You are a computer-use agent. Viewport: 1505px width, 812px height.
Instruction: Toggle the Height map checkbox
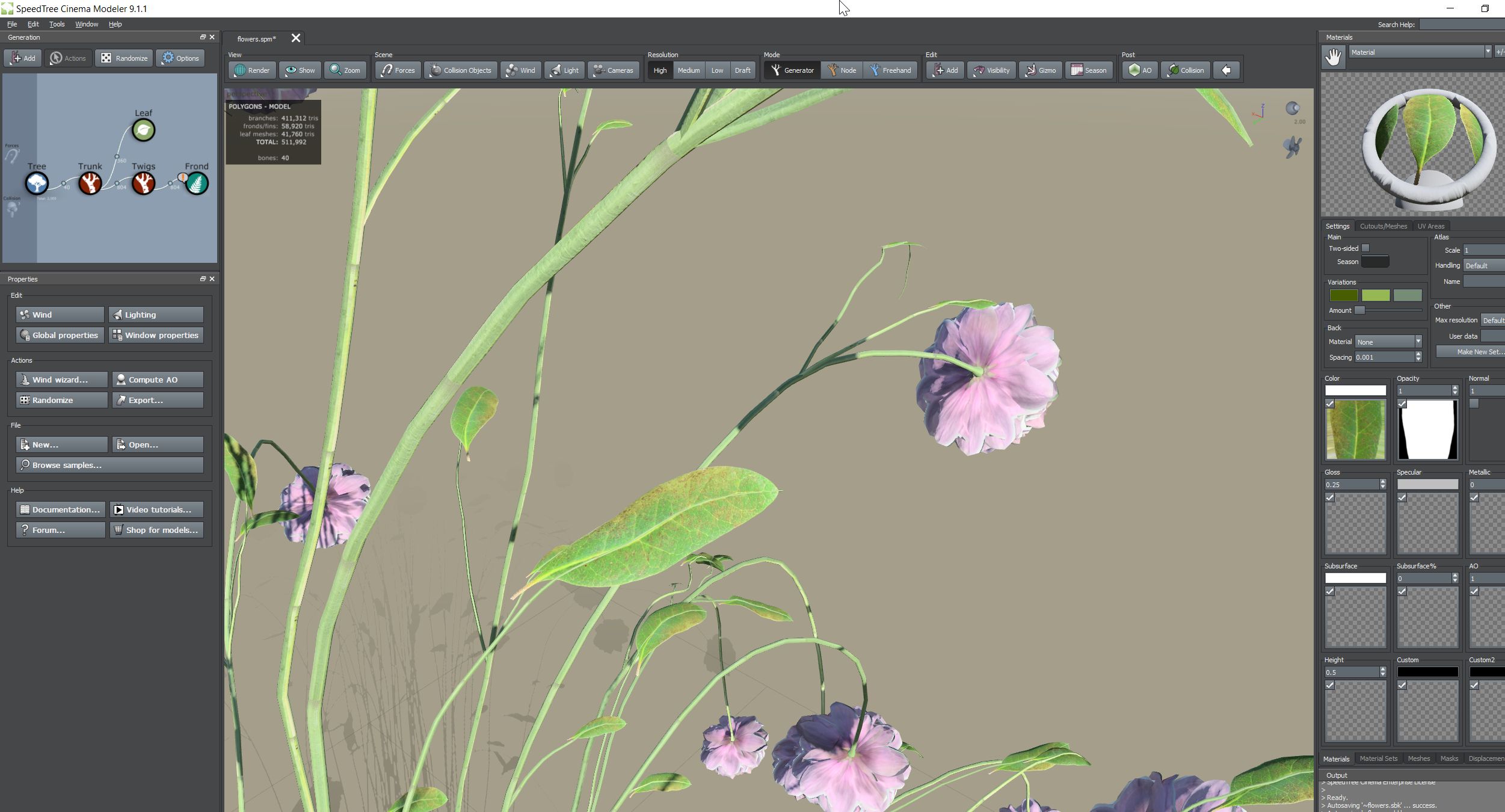coord(1330,685)
